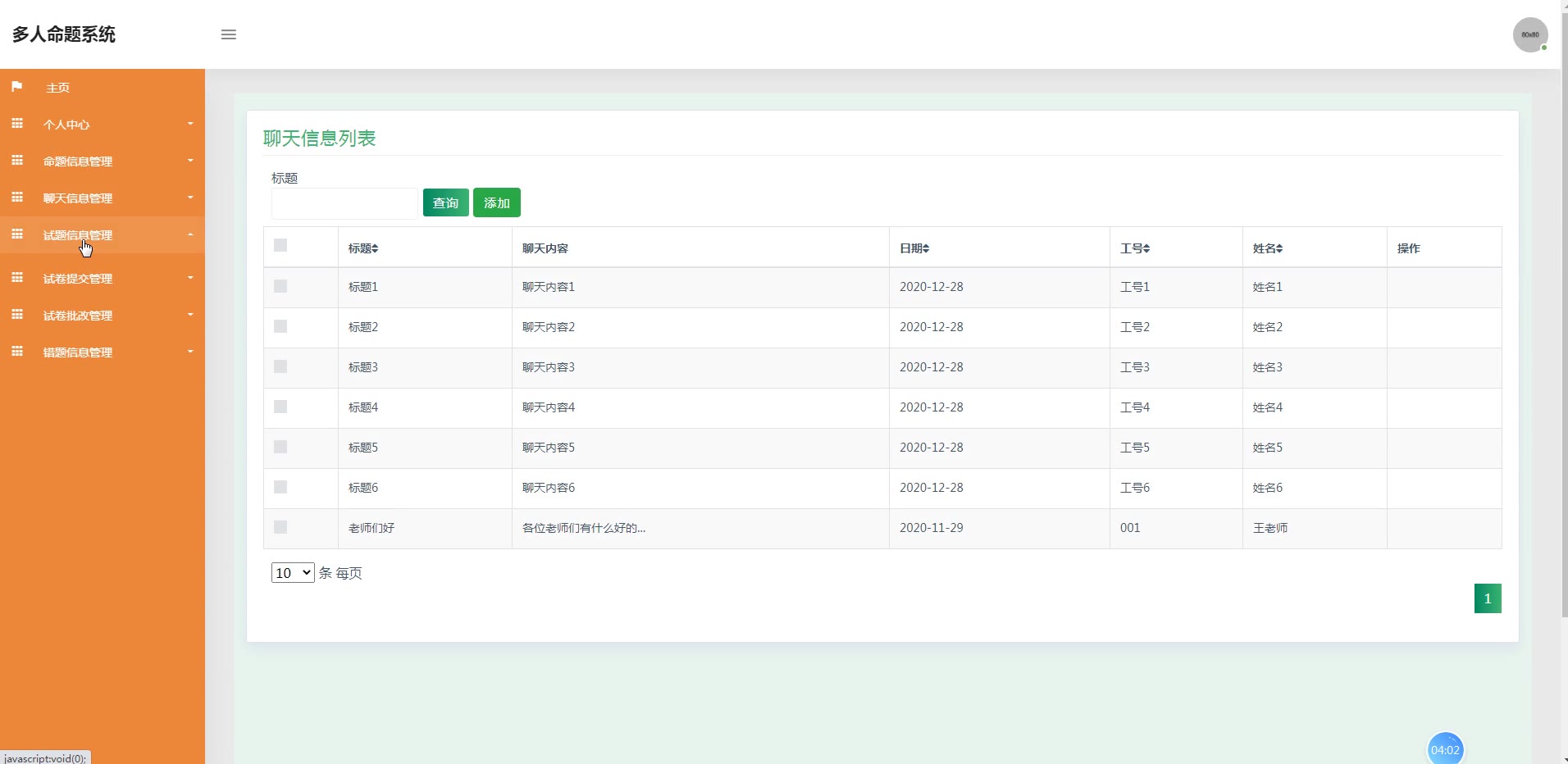Expand the 聊天信息管理 dropdown arrow
Screen dimensions: 1568x764
coord(190,198)
